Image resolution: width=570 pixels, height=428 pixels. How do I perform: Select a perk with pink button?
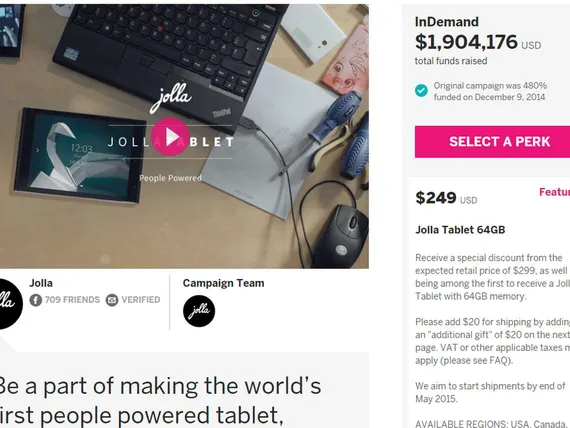(x=492, y=142)
